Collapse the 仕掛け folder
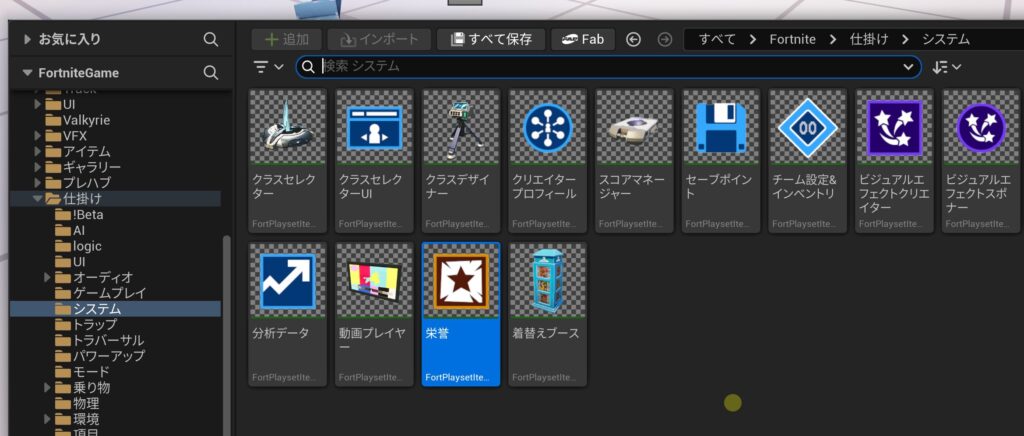This screenshot has width=1024, height=436. coord(38,198)
